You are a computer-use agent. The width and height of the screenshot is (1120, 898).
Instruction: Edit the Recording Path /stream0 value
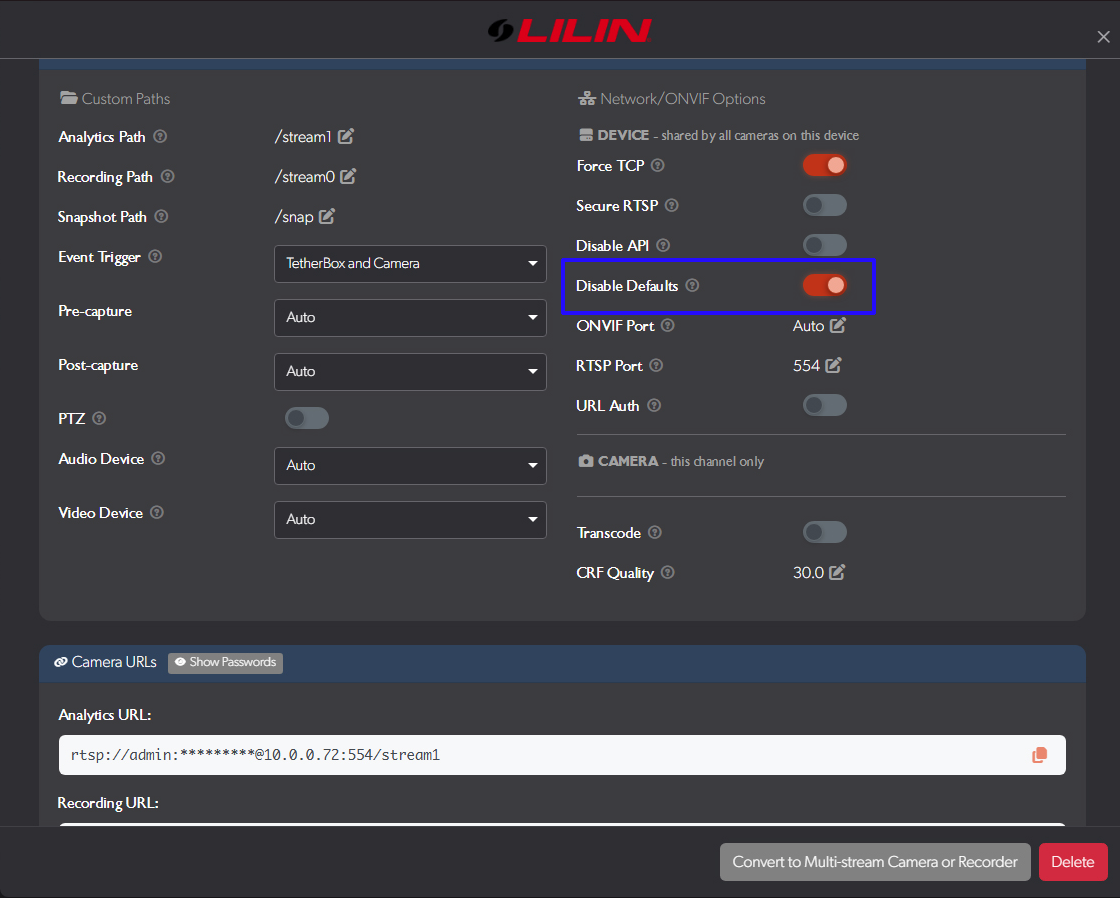348,176
